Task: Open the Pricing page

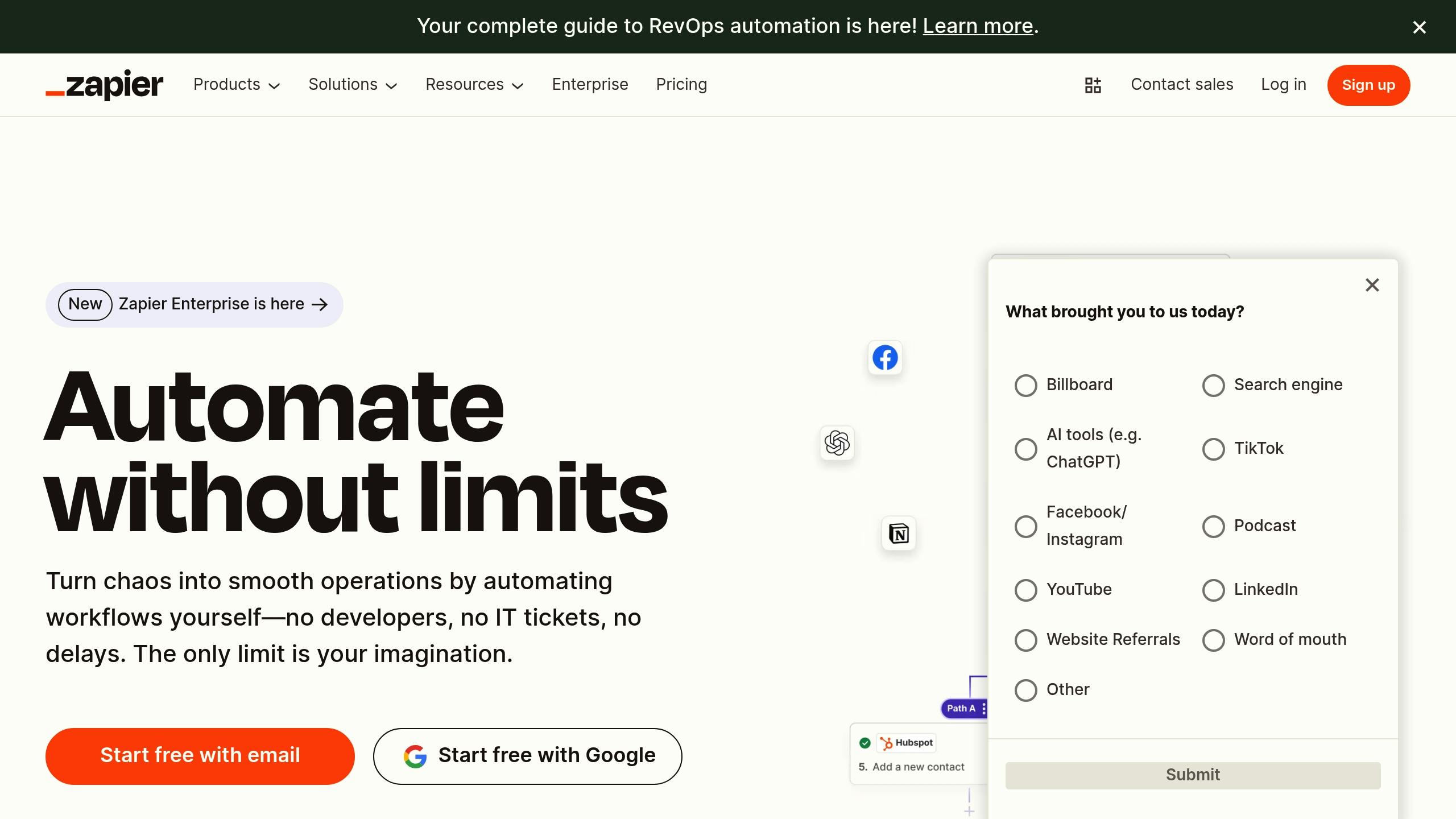Action: (x=681, y=85)
